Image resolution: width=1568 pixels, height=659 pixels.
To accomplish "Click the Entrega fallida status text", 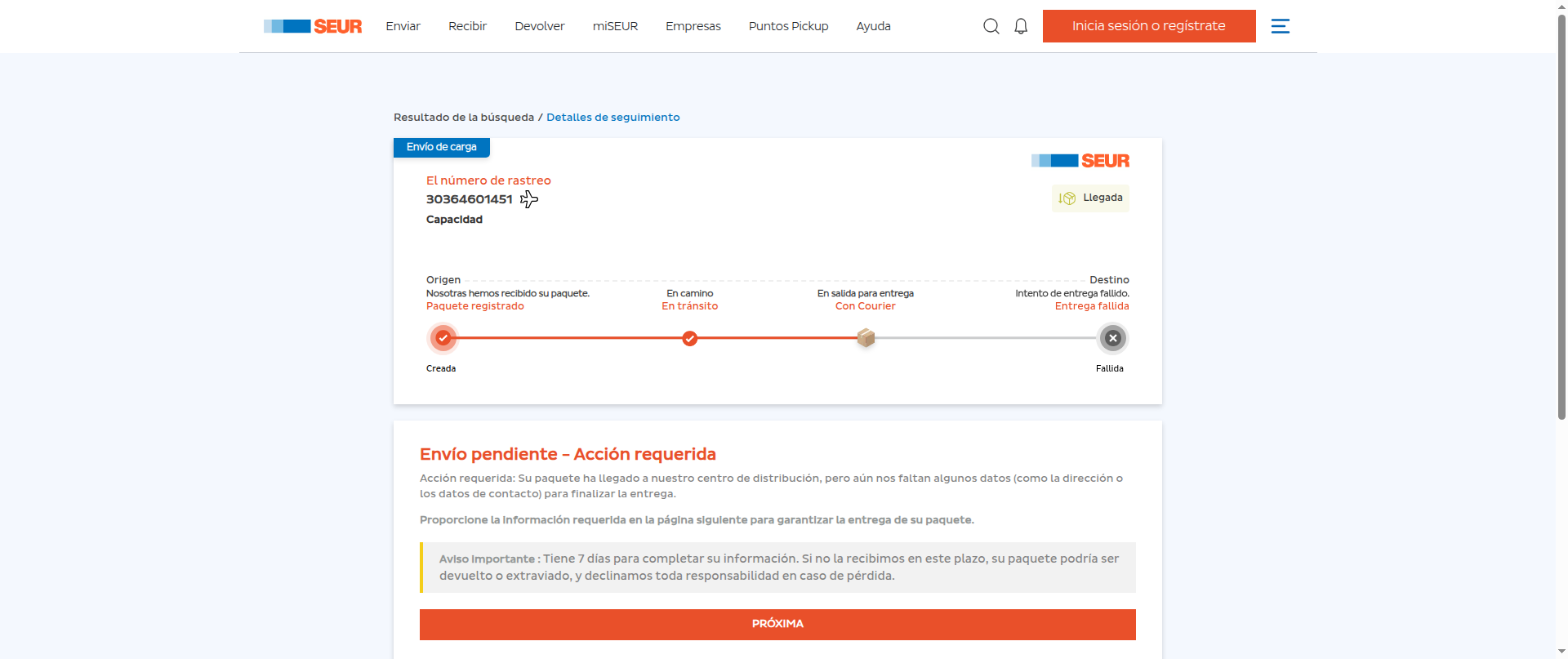I will click(x=1092, y=306).
